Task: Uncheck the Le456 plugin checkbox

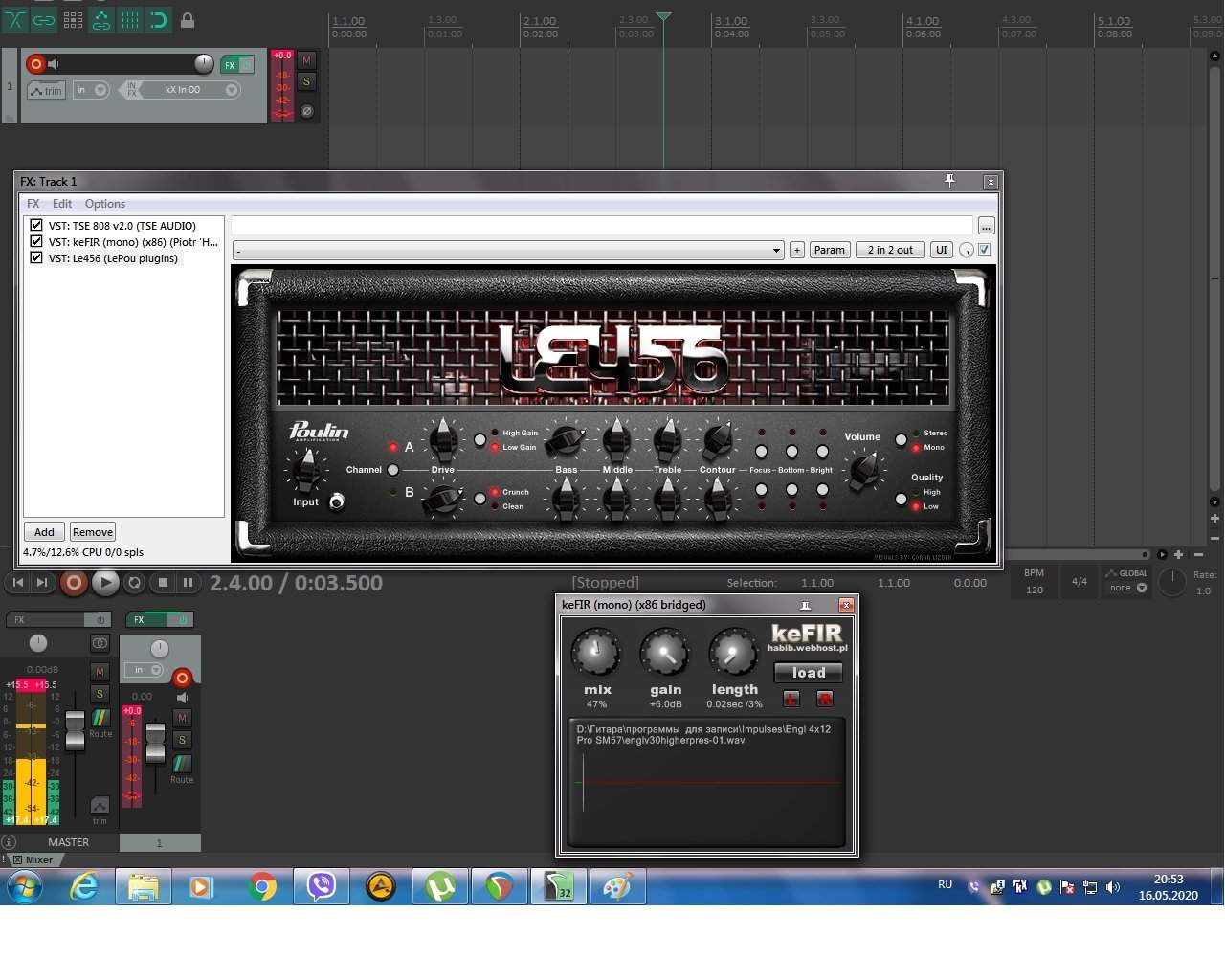Action: pyautogui.click(x=36, y=258)
